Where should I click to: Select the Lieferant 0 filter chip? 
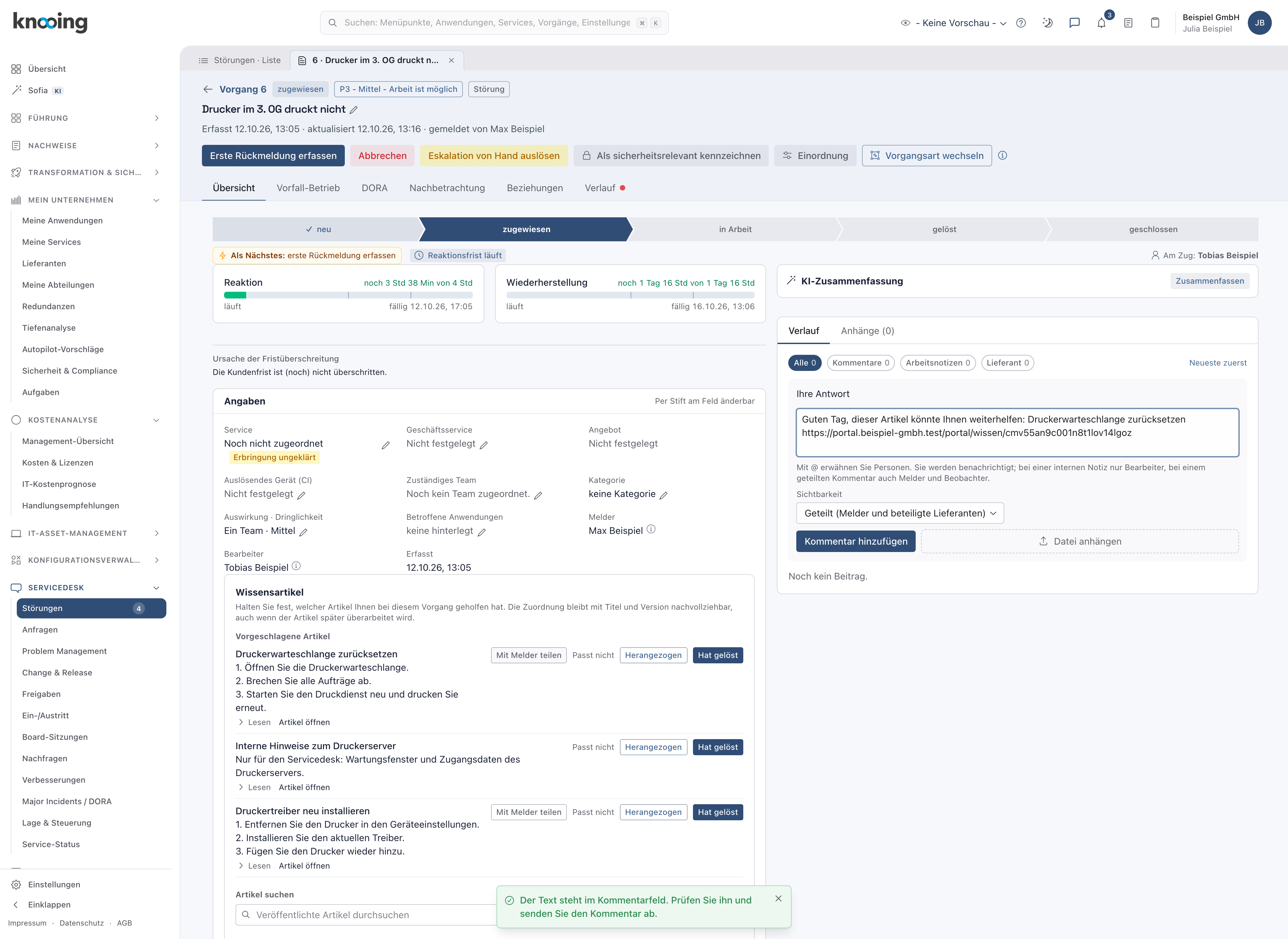click(1007, 363)
